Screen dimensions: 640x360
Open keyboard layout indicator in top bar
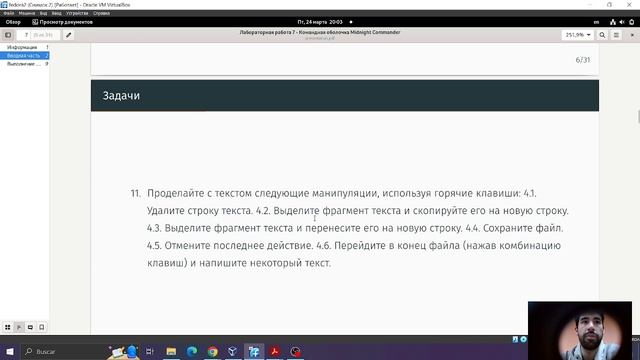[596, 22]
